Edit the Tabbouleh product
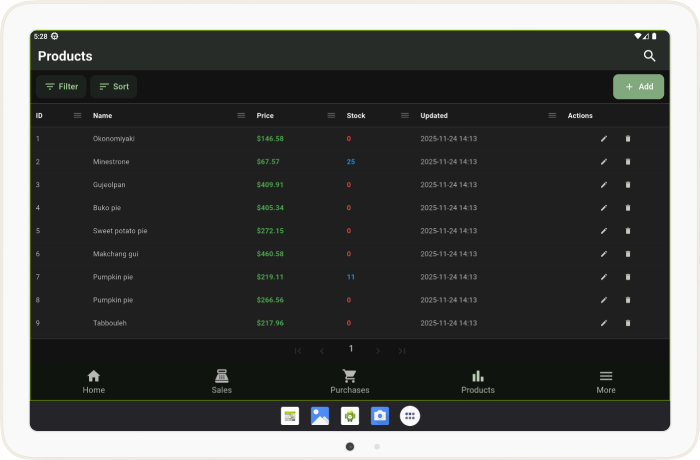The image size is (700, 460). coord(604,323)
